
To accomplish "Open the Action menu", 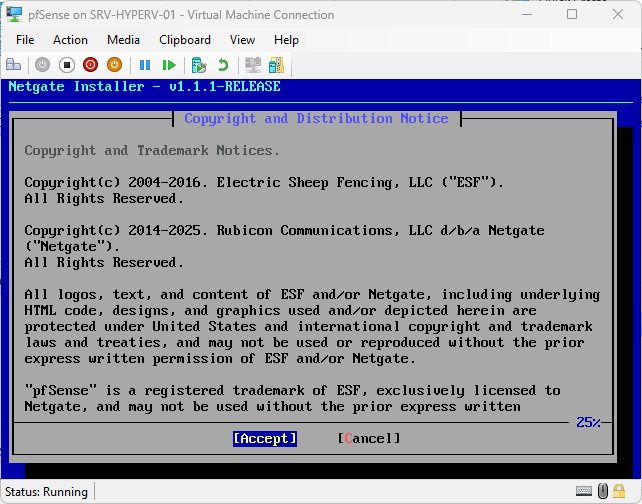I will (70, 40).
